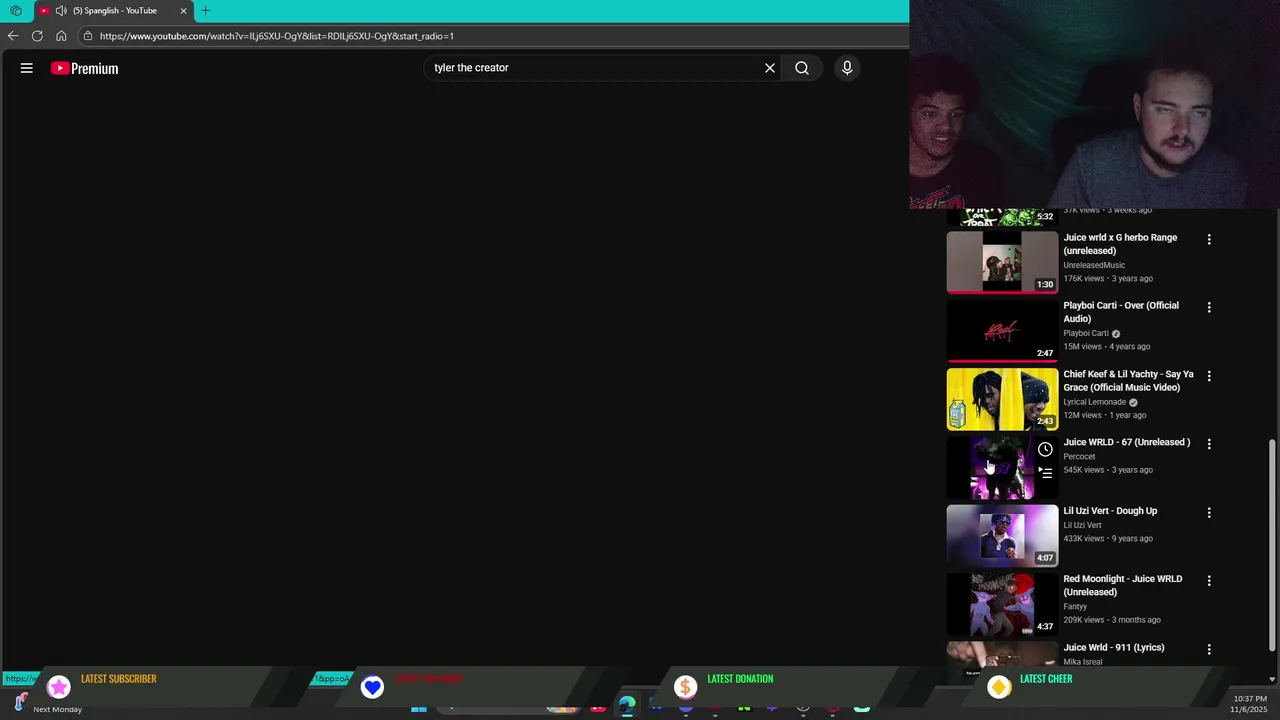The image size is (1280, 720).
Task: Open title Playboi Carti - Over (Official Audio)
Action: tap(1121, 312)
